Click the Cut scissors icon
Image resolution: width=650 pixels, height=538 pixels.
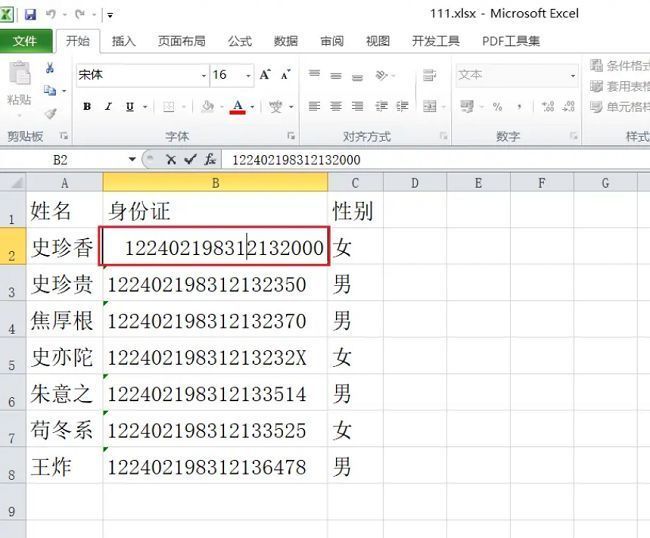click(x=49, y=69)
